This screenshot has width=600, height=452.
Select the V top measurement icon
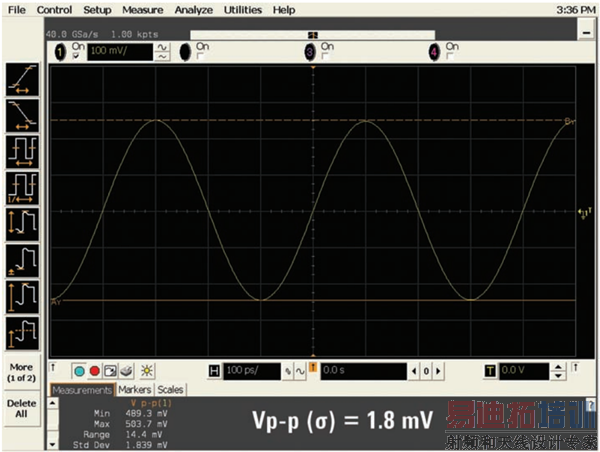[x=22, y=333]
